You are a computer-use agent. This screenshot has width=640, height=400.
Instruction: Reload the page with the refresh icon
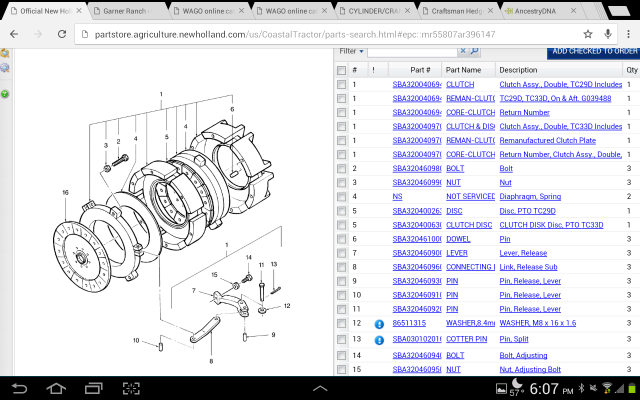[x=62, y=34]
